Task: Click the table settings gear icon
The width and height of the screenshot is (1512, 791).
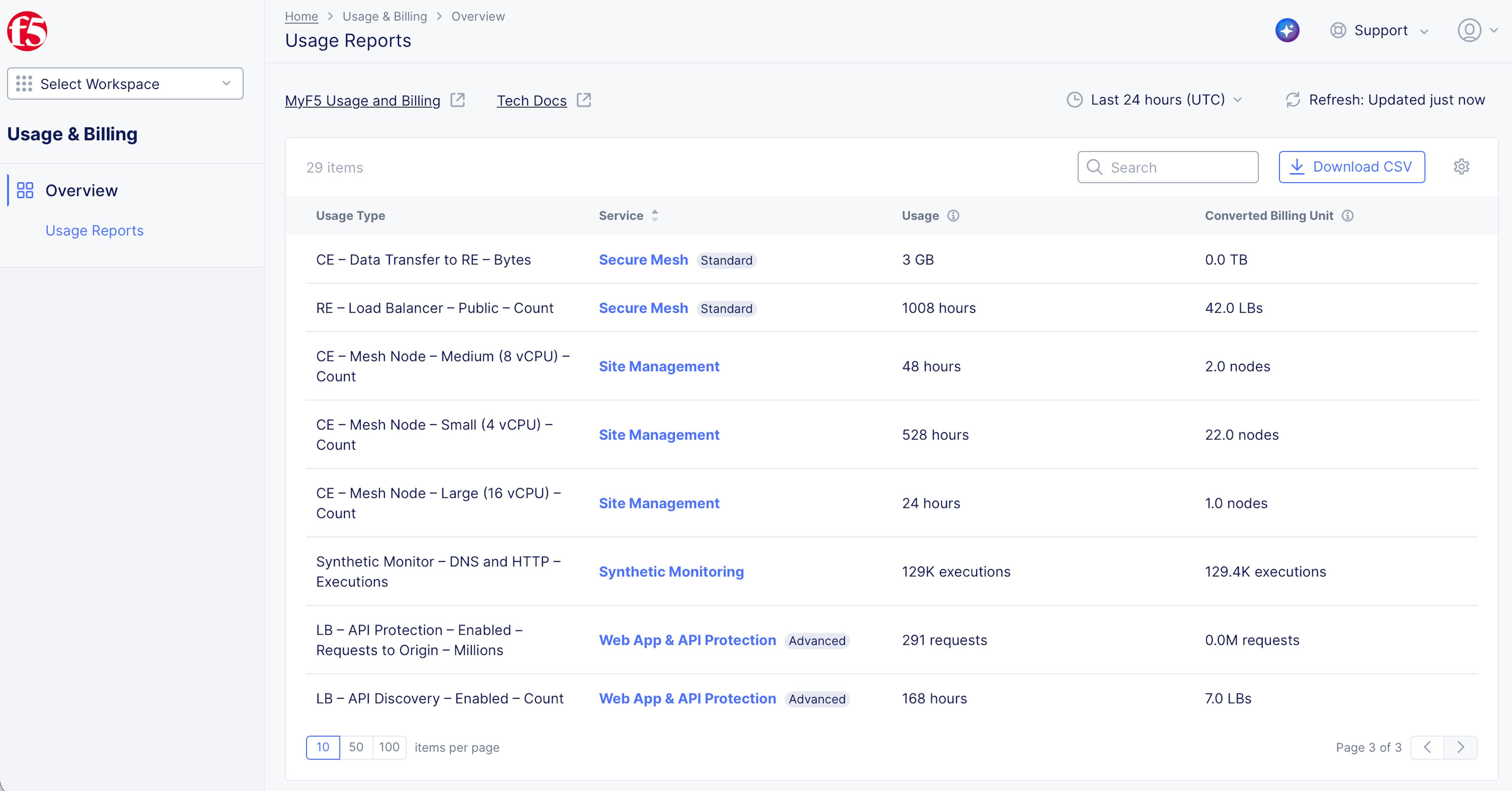Action: click(x=1462, y=167)
